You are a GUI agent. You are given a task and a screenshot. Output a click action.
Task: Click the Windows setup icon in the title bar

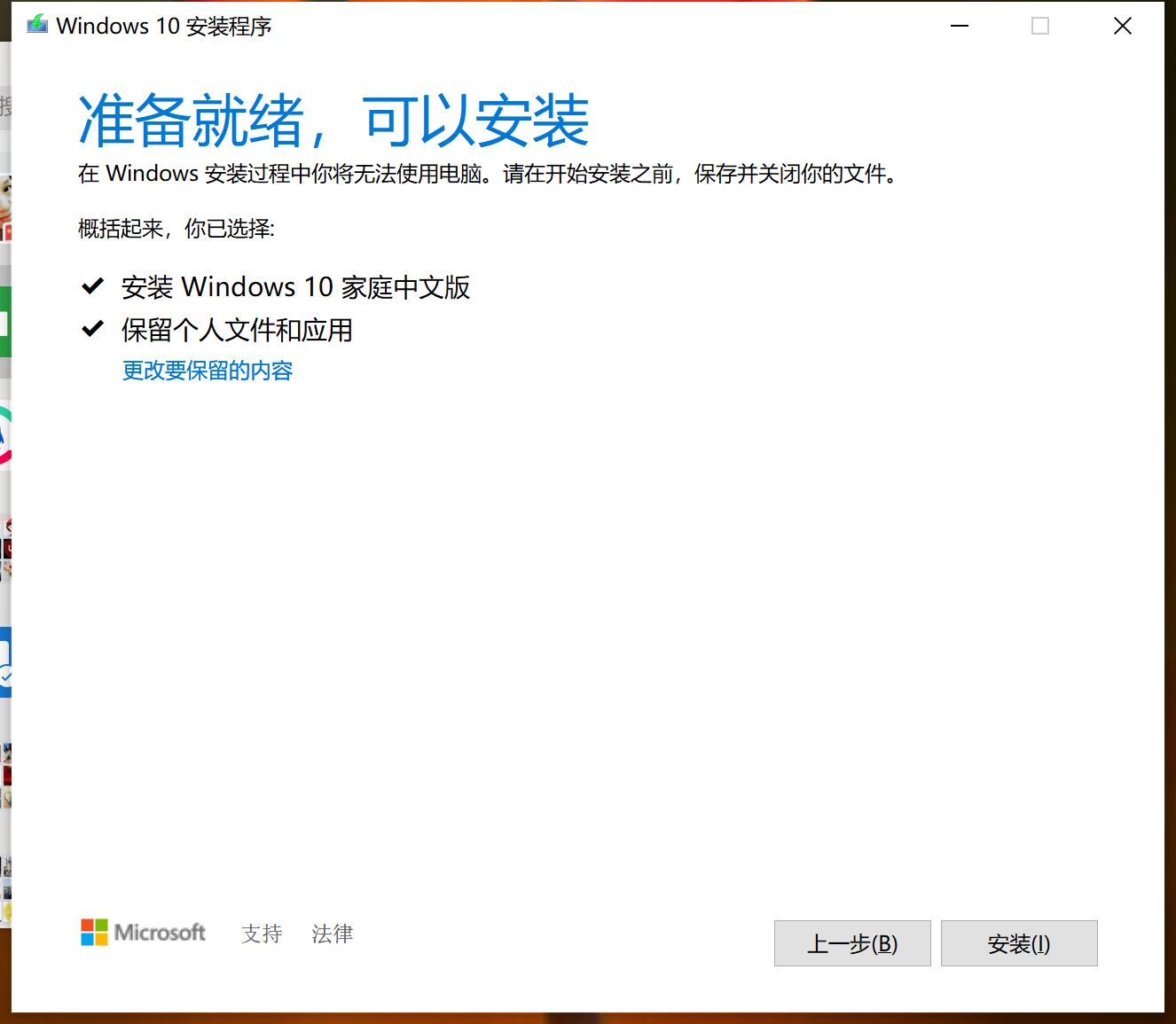coord(36,24)
